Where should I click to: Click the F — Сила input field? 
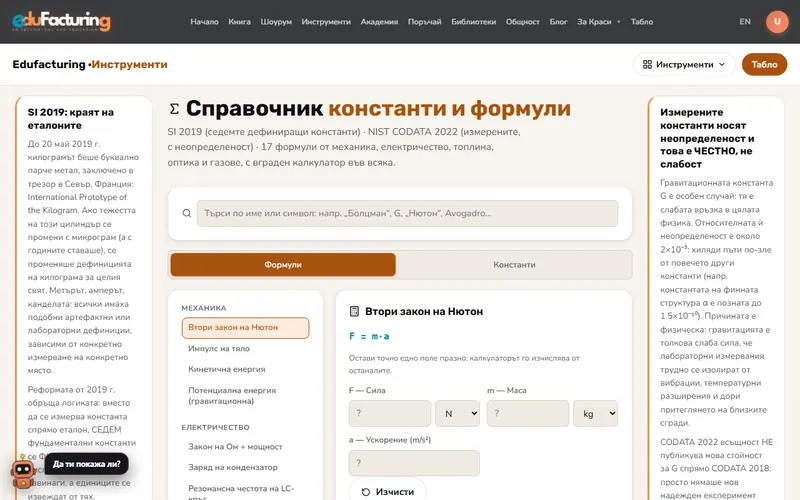(390, 413)
